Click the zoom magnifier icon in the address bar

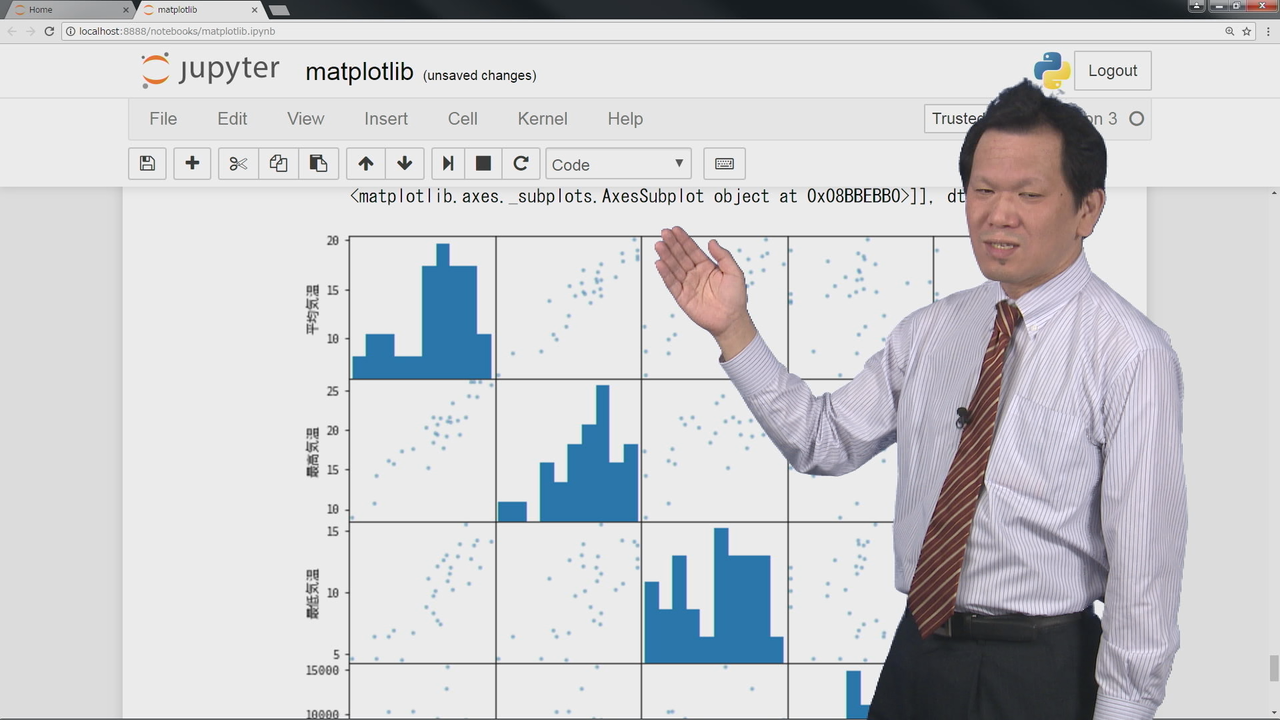[1229, 31]
